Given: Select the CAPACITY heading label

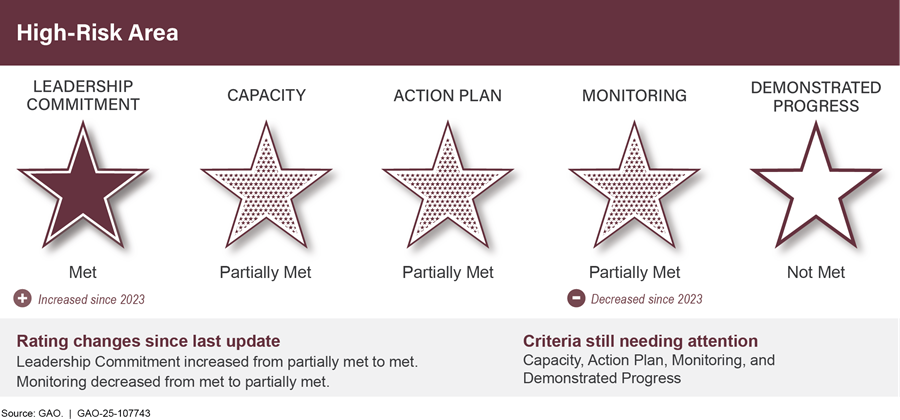Looking at the screenshot, I should [265, 96].
